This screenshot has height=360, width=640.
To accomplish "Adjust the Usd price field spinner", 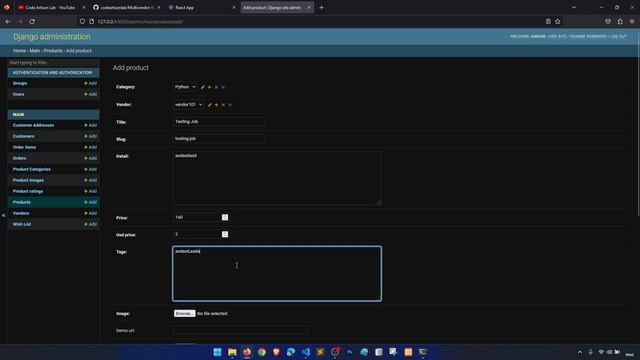I will click(x=225, y=234).
